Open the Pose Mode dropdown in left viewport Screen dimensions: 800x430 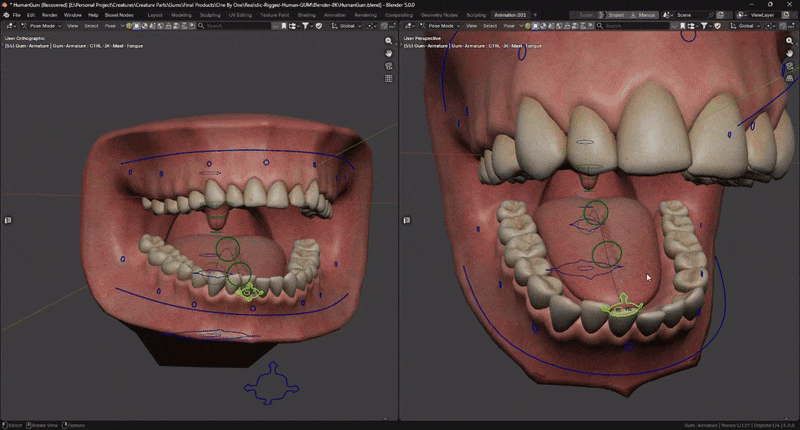pos(41,26)
